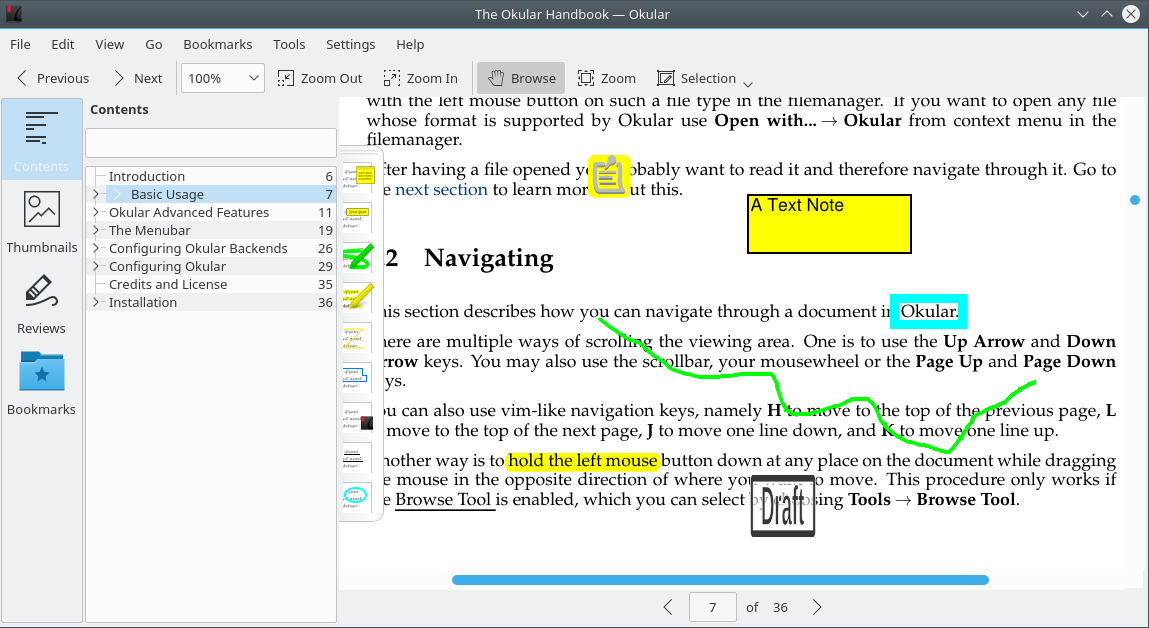Open the Settings menu

[x=350, y=44]
